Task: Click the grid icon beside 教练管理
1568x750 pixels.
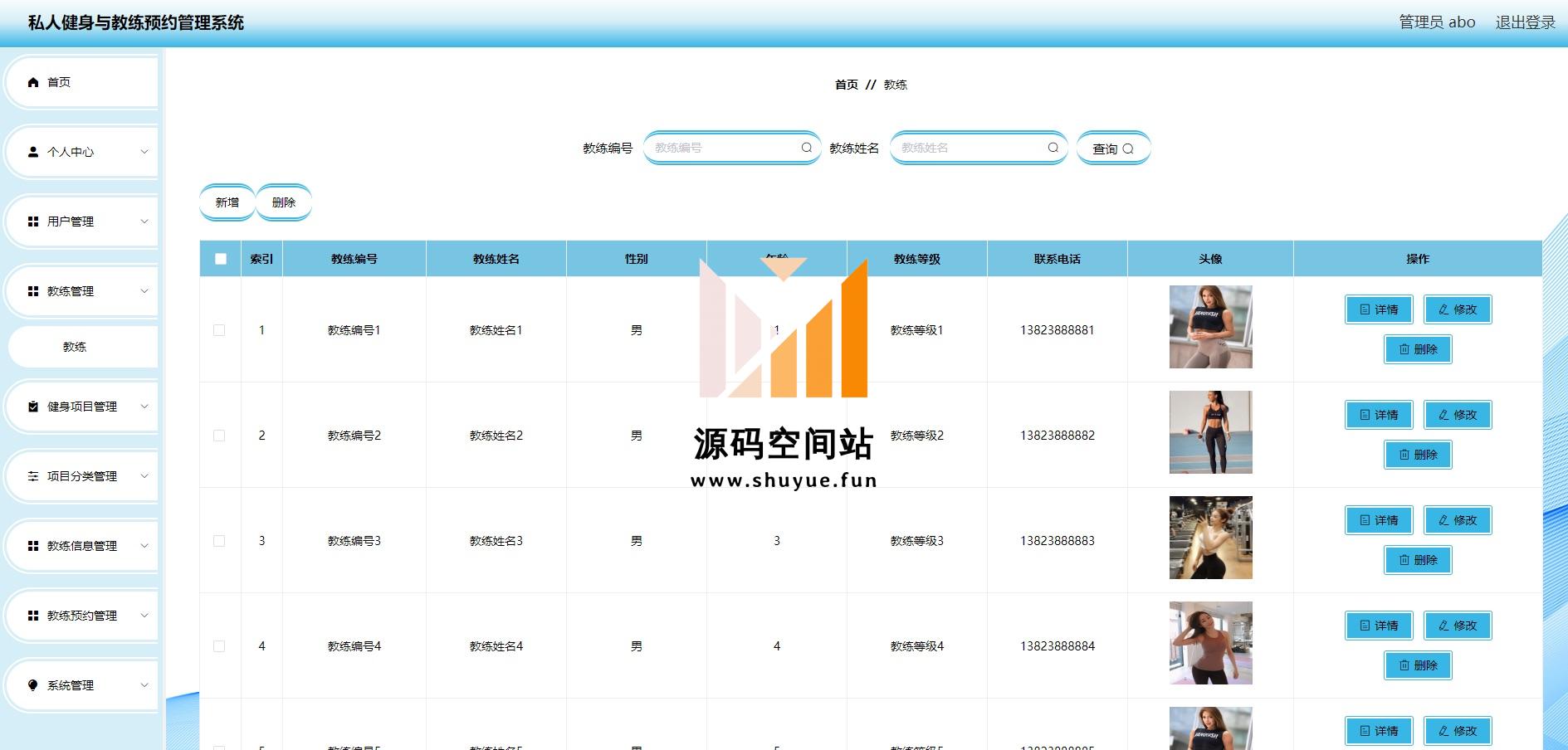Action: pyautogui.click(x=33, y=291)
